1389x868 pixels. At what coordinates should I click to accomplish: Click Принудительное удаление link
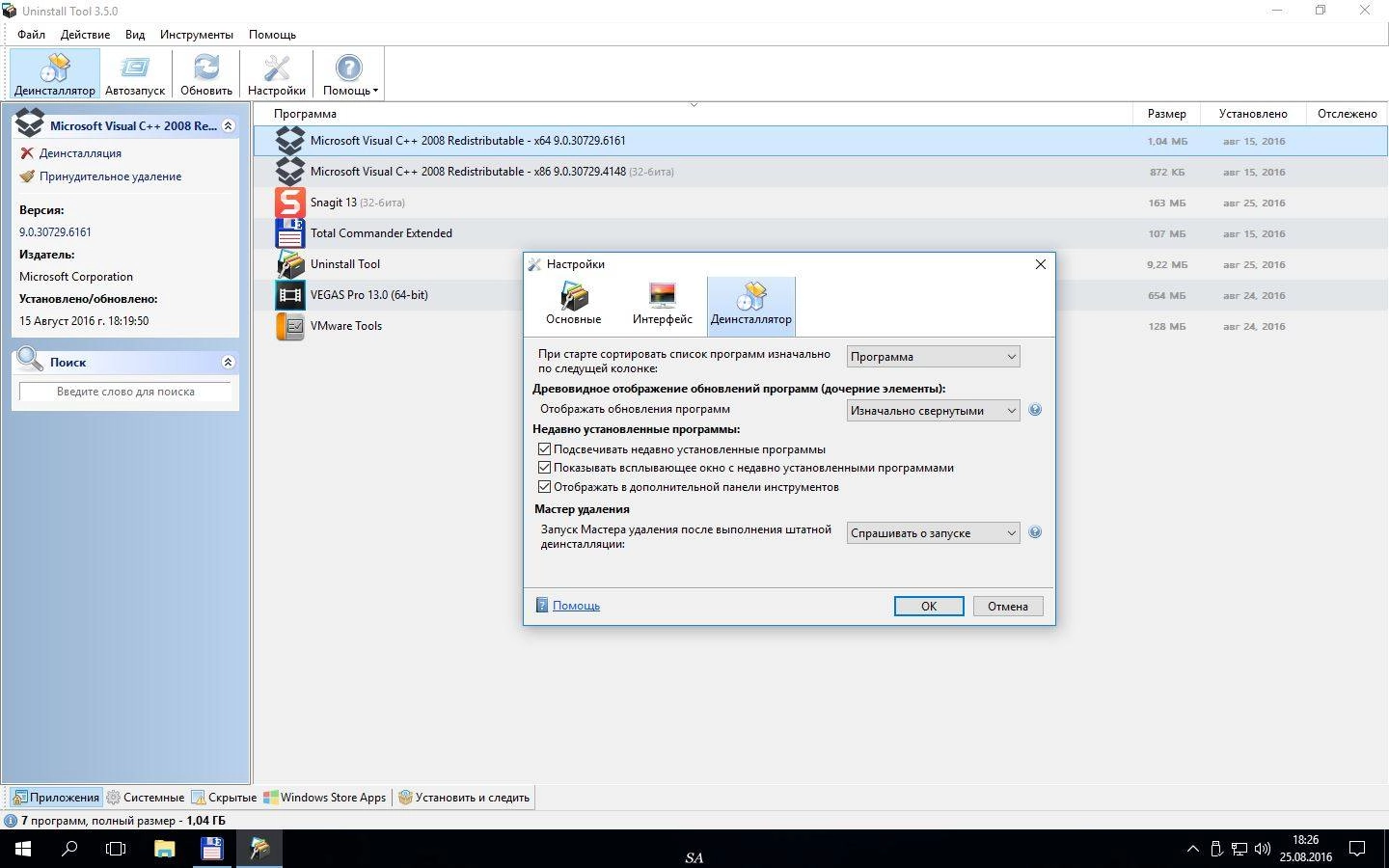[110, 176]
